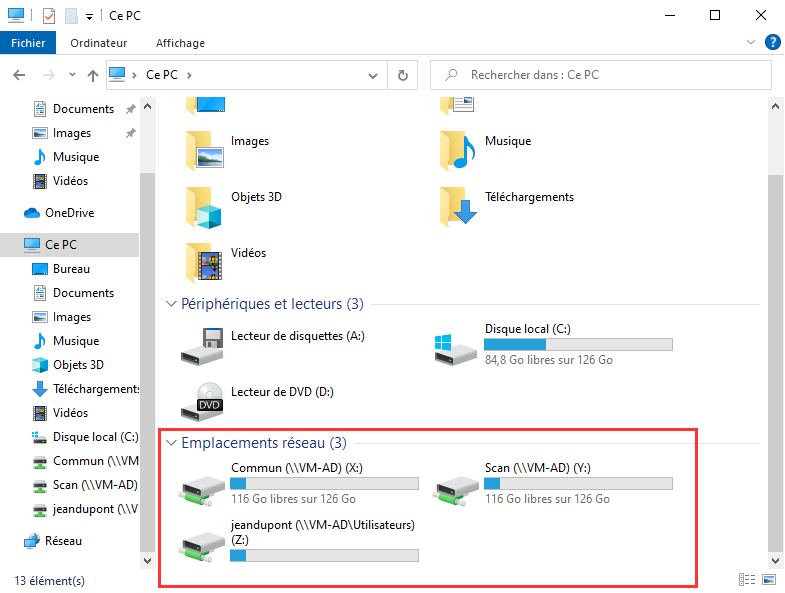Open the Commun (\\VM-AD) (X:) network drive
This screenshot has width=785, height=593.
[x=202, y=487]
